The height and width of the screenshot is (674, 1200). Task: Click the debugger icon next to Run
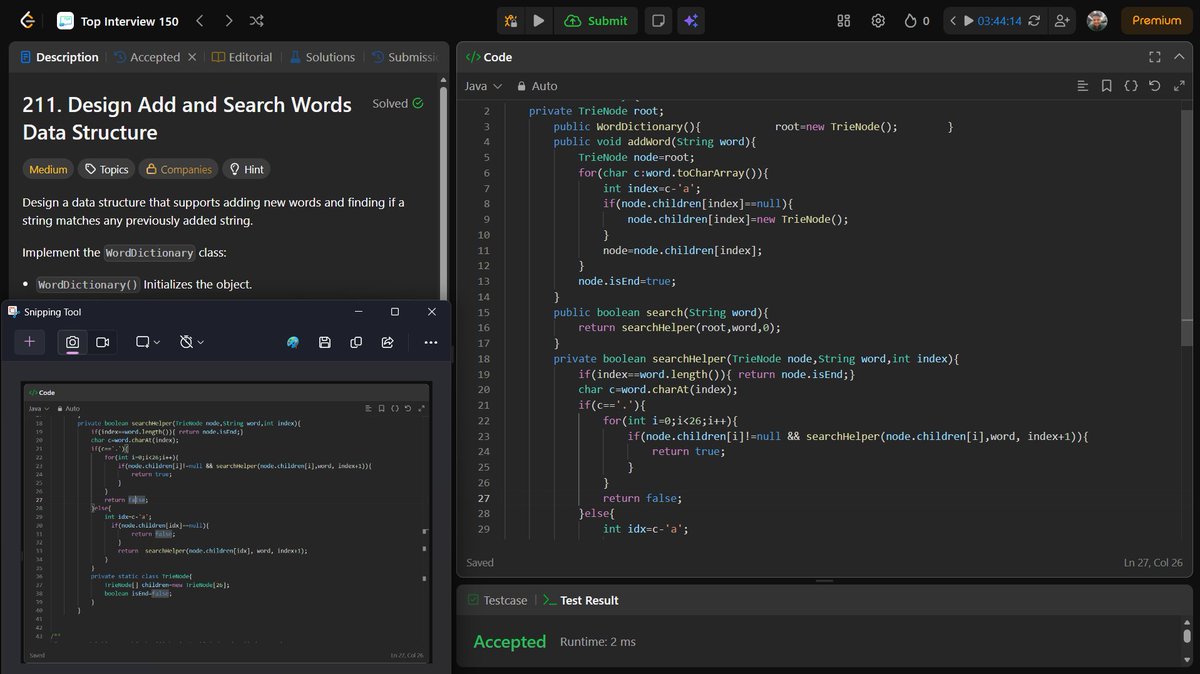(x=511, y=20)
